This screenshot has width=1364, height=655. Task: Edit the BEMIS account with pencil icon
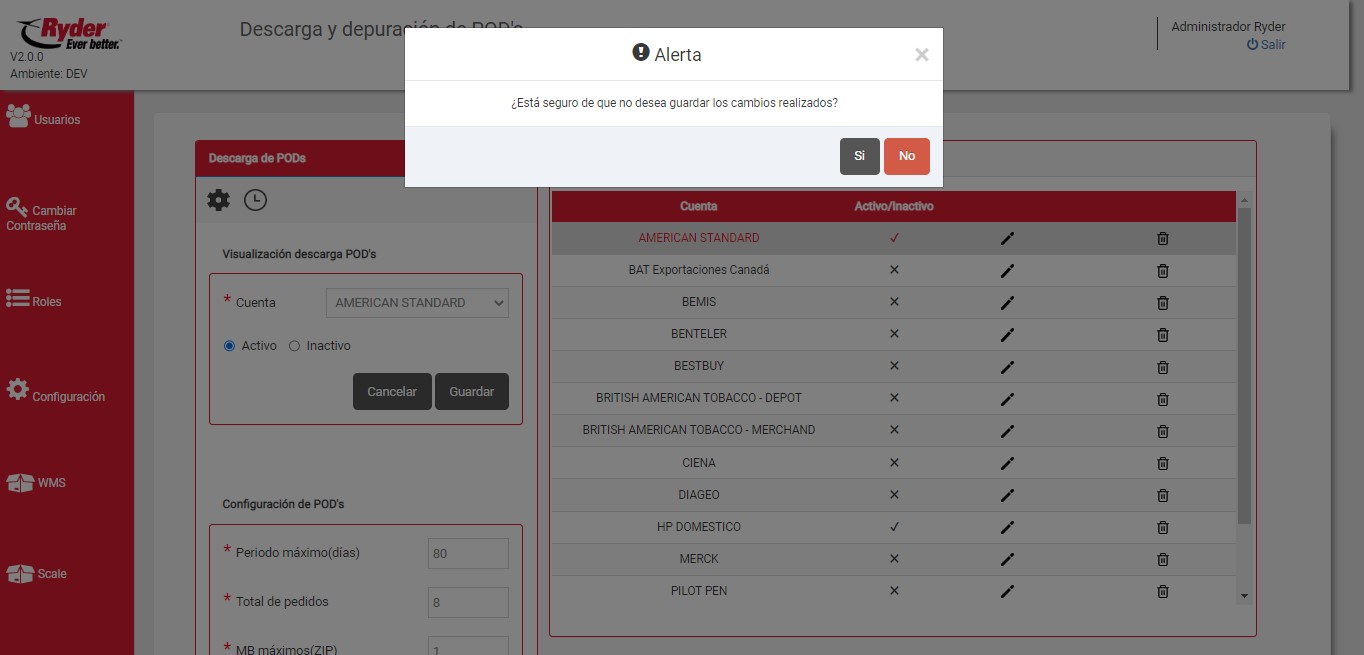tap(1007, 302)
